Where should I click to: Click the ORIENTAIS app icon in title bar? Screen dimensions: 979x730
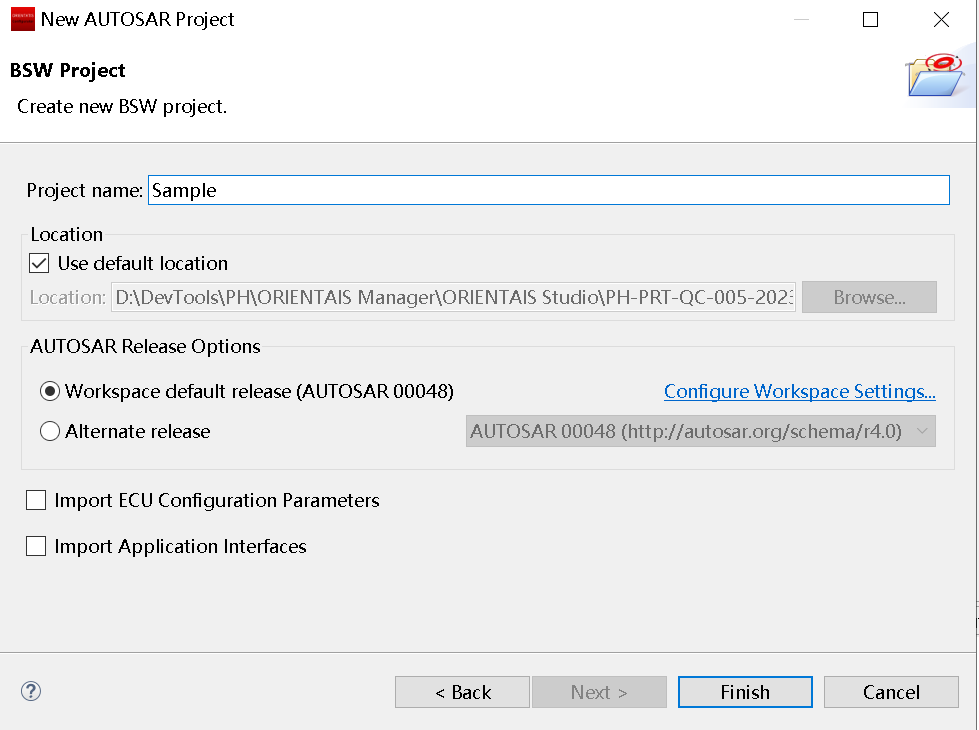point(22,20)
